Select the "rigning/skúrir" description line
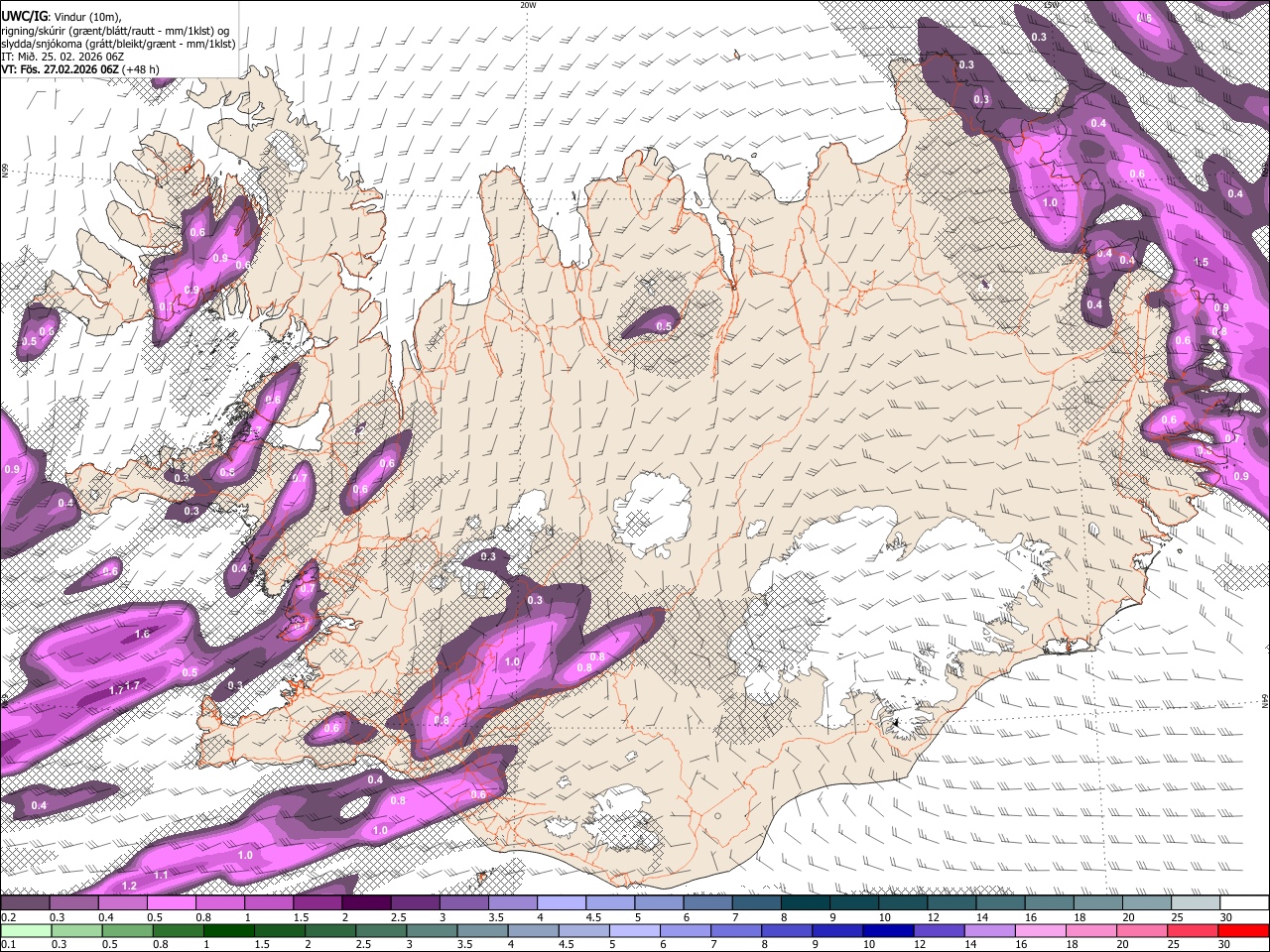 click(117, 30)
